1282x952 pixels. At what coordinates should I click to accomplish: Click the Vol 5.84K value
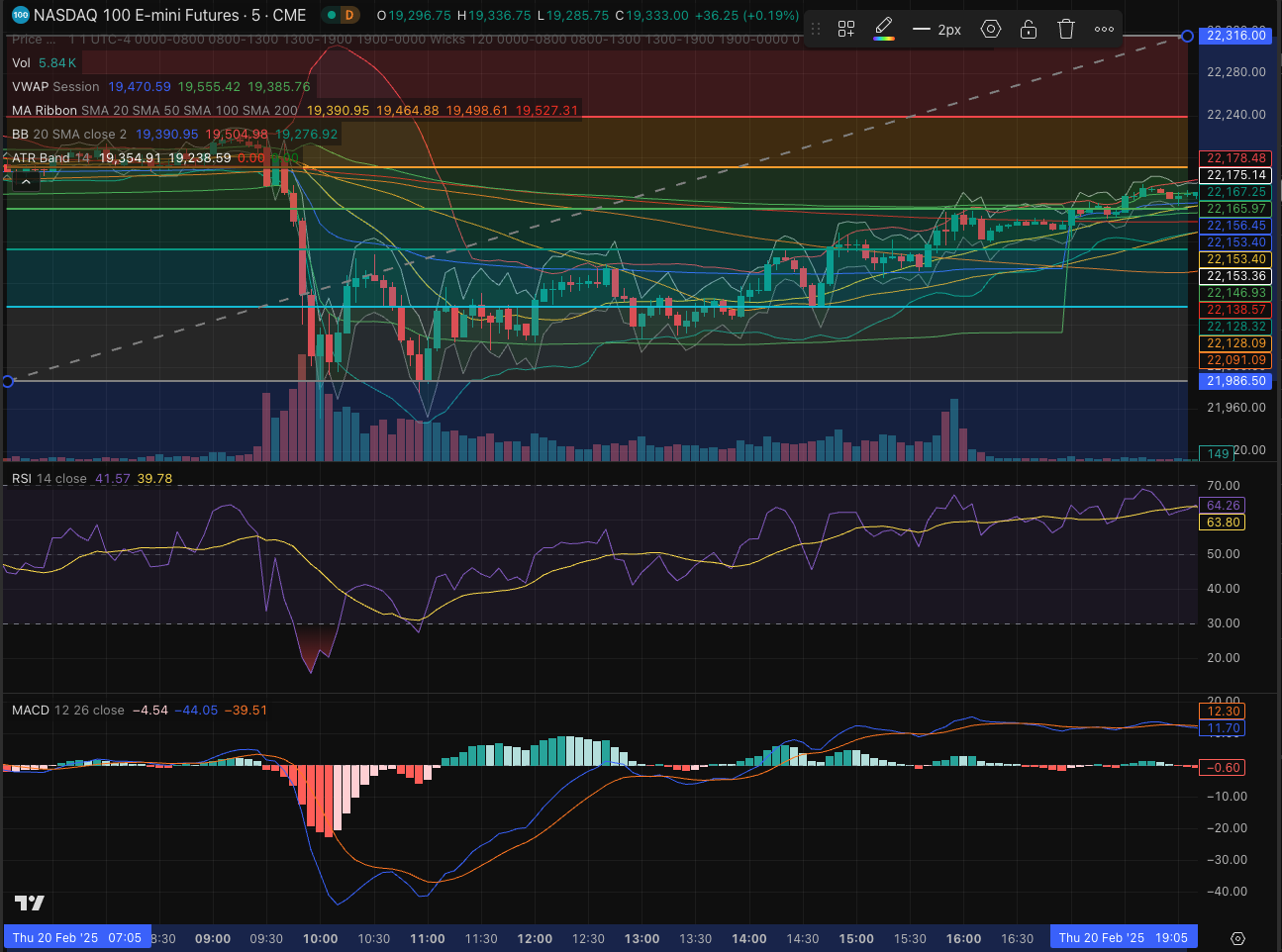tap(57, 62)
